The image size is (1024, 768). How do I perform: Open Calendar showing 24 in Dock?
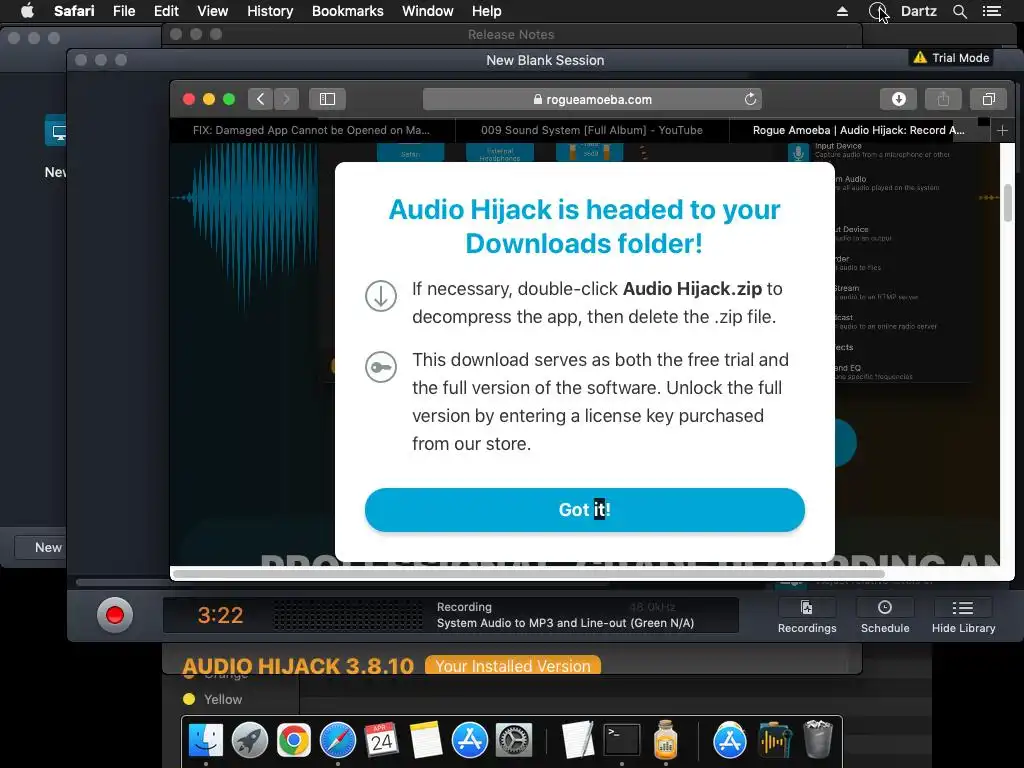[x=381, y=740]
